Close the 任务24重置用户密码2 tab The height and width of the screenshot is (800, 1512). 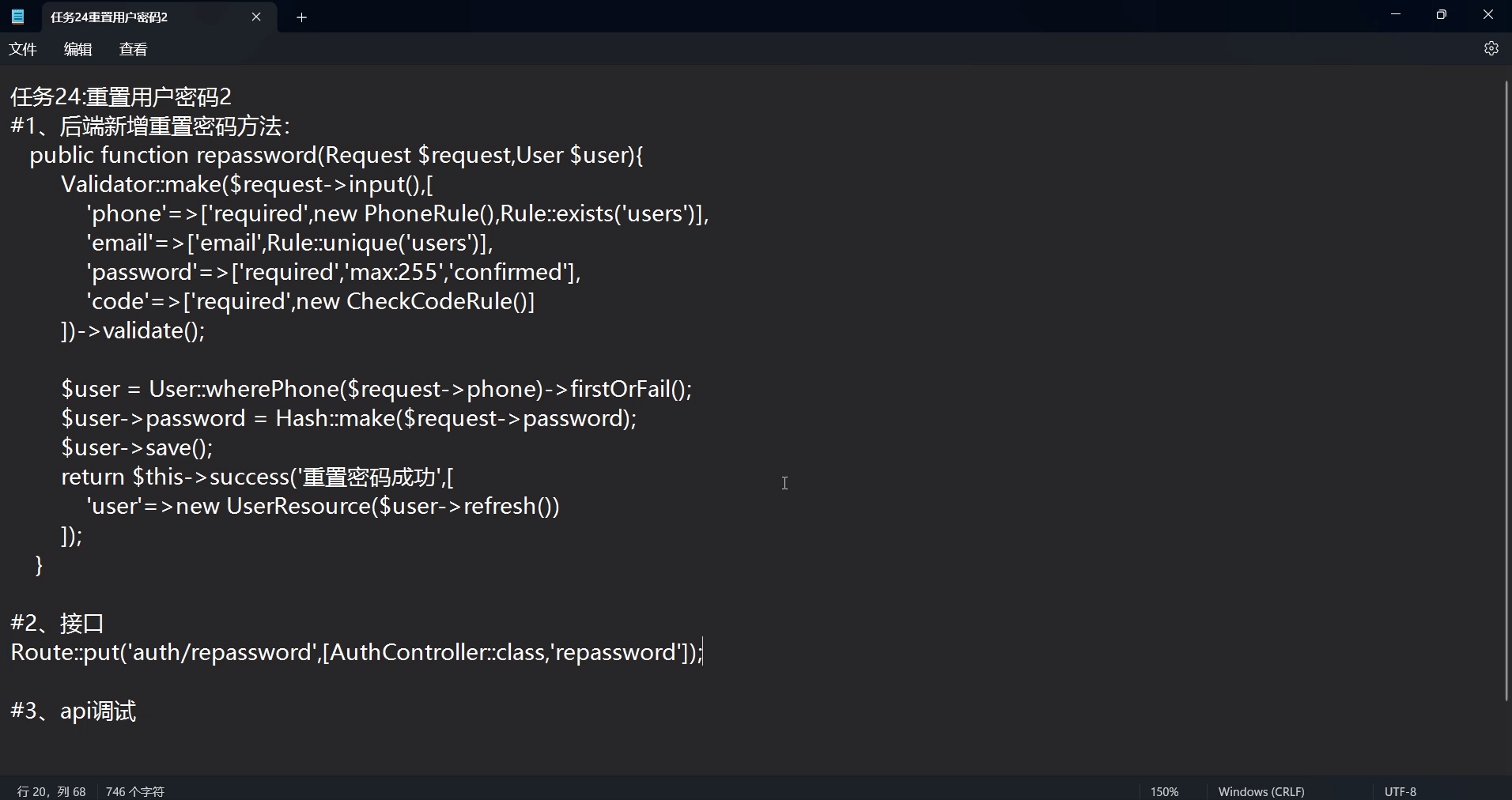256,17
